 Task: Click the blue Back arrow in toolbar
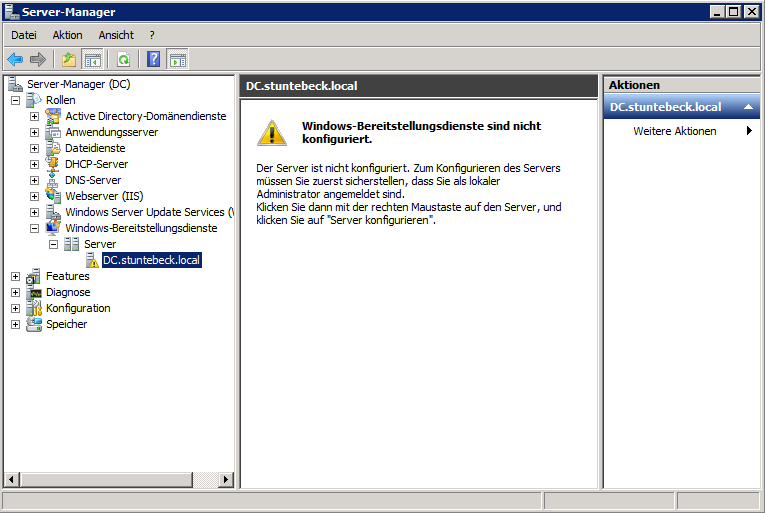pos(15,60)
